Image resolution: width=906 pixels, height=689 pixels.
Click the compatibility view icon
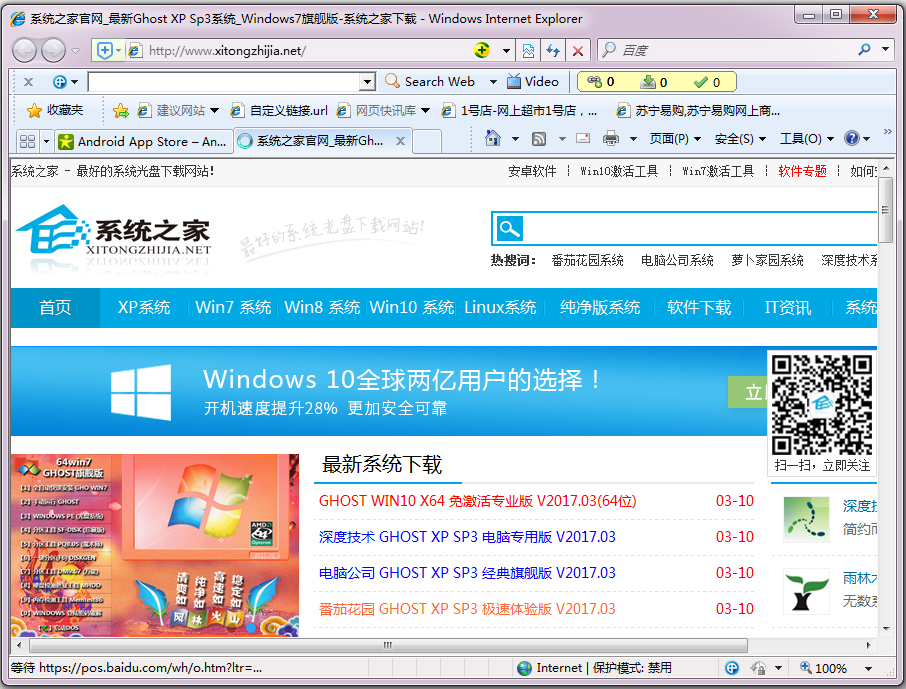coord(529,50)
